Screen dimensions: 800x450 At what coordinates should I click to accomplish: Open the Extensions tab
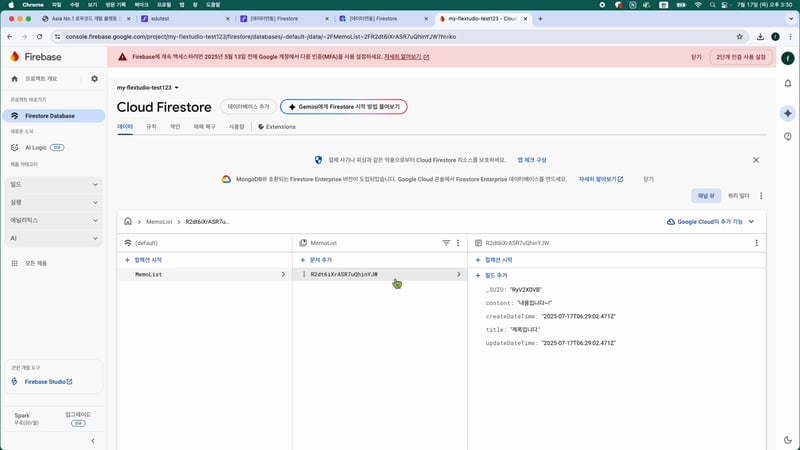pyautogui.click(x=276, y=127)
